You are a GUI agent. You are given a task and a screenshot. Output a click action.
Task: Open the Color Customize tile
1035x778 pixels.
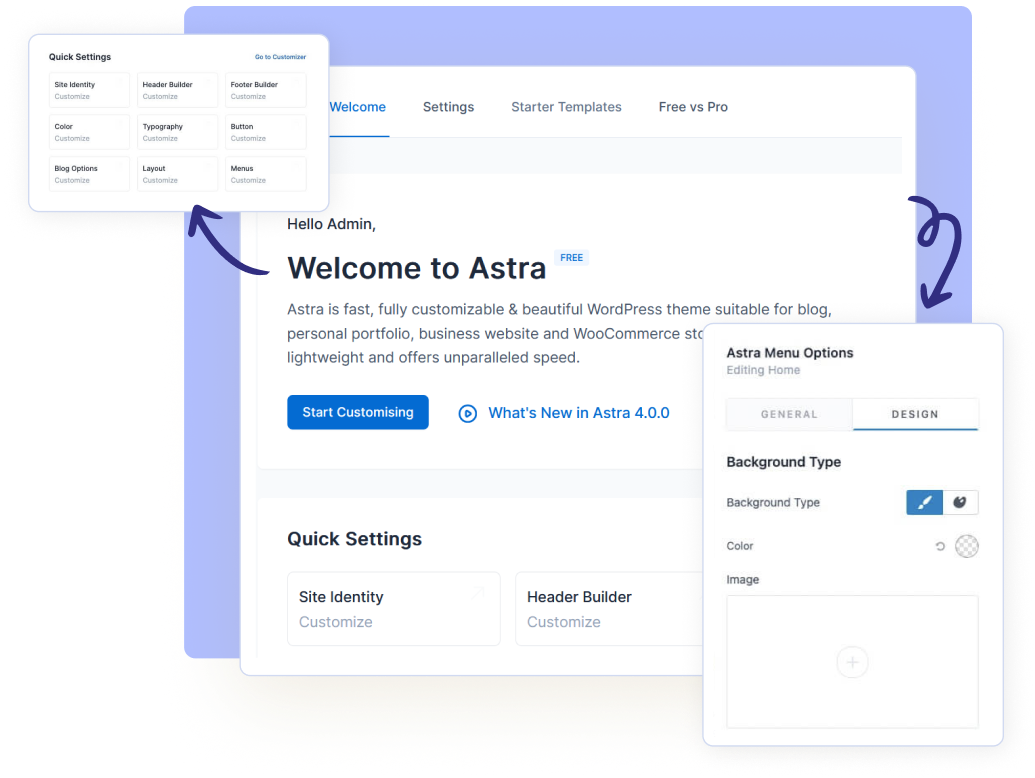[89, 132]
